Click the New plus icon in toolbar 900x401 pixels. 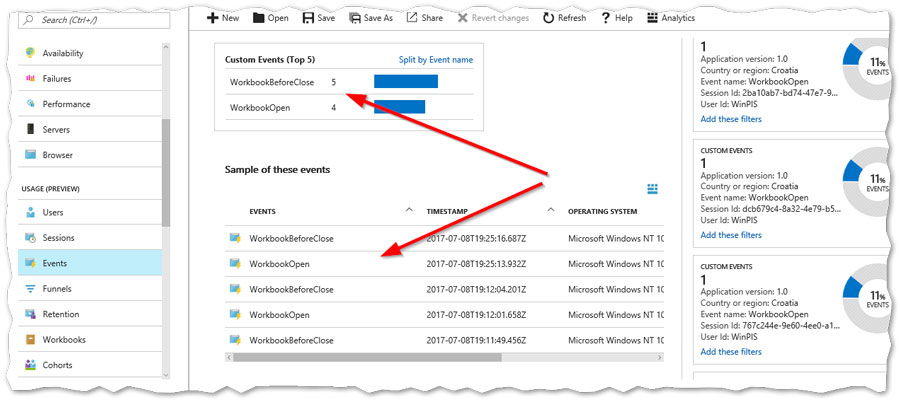coord(213,18)
